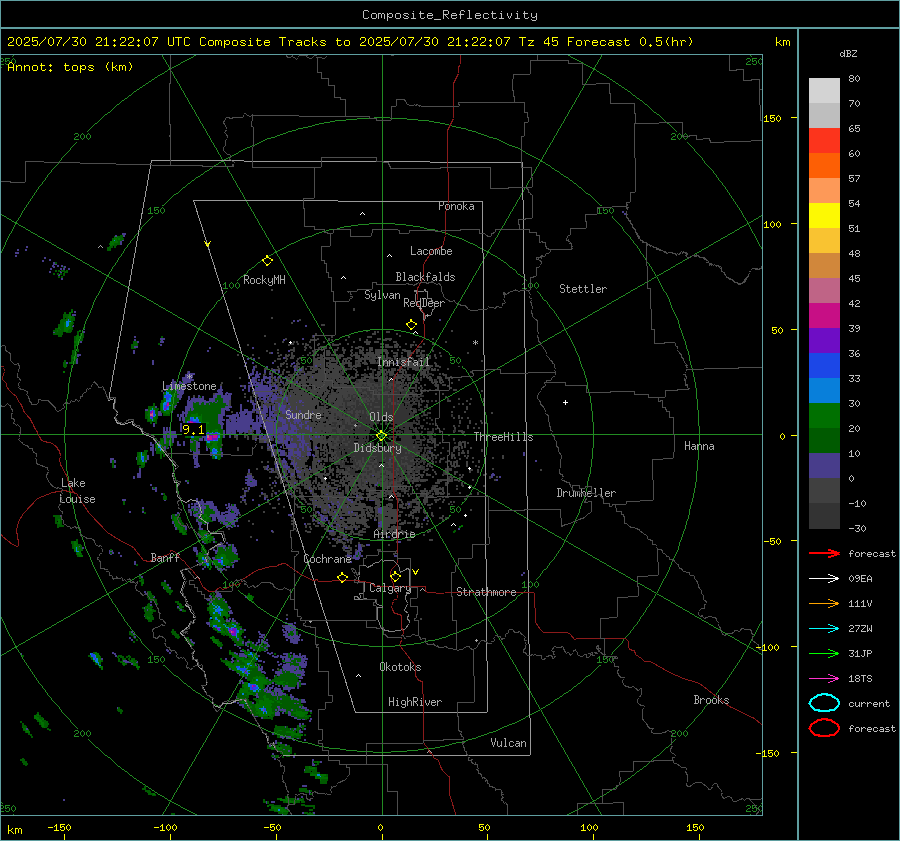Click the slate purple 10-0 dBZ swatch
The width and height of the screenshot is (900, 841).
click(824, 466)
